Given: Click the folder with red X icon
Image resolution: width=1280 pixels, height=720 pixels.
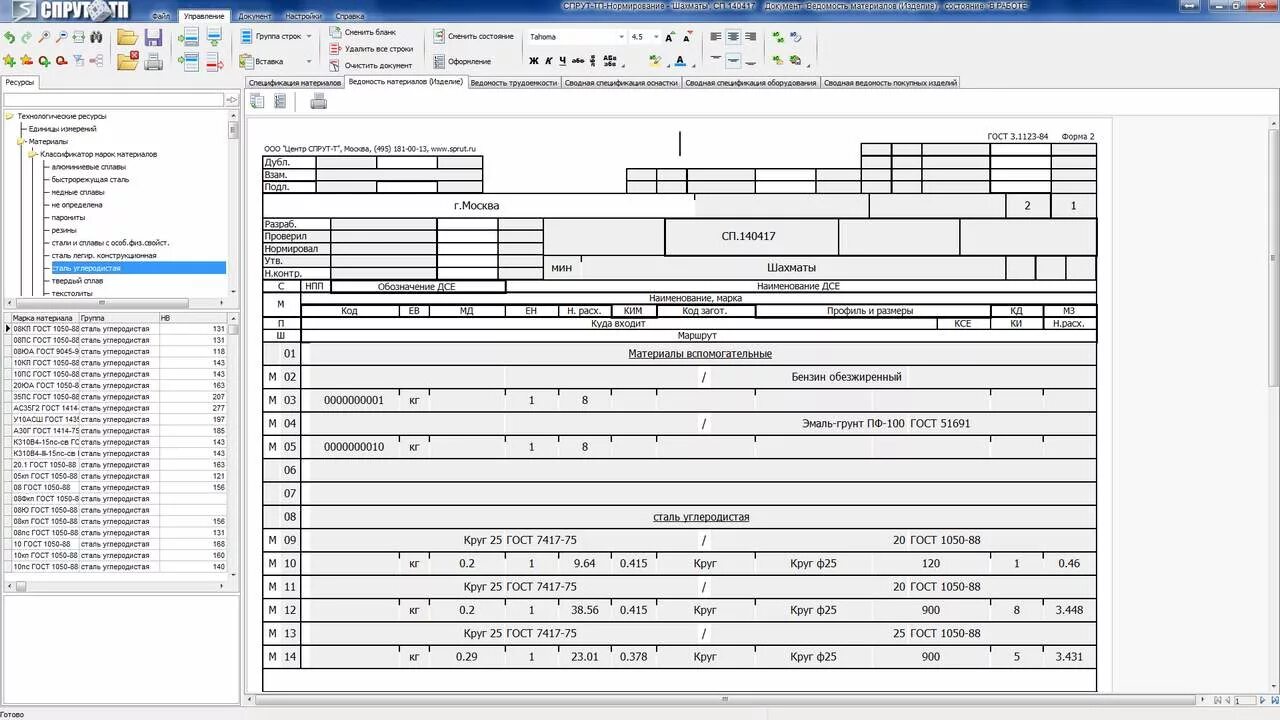Looking at the screenshot, I should [127, 62].
